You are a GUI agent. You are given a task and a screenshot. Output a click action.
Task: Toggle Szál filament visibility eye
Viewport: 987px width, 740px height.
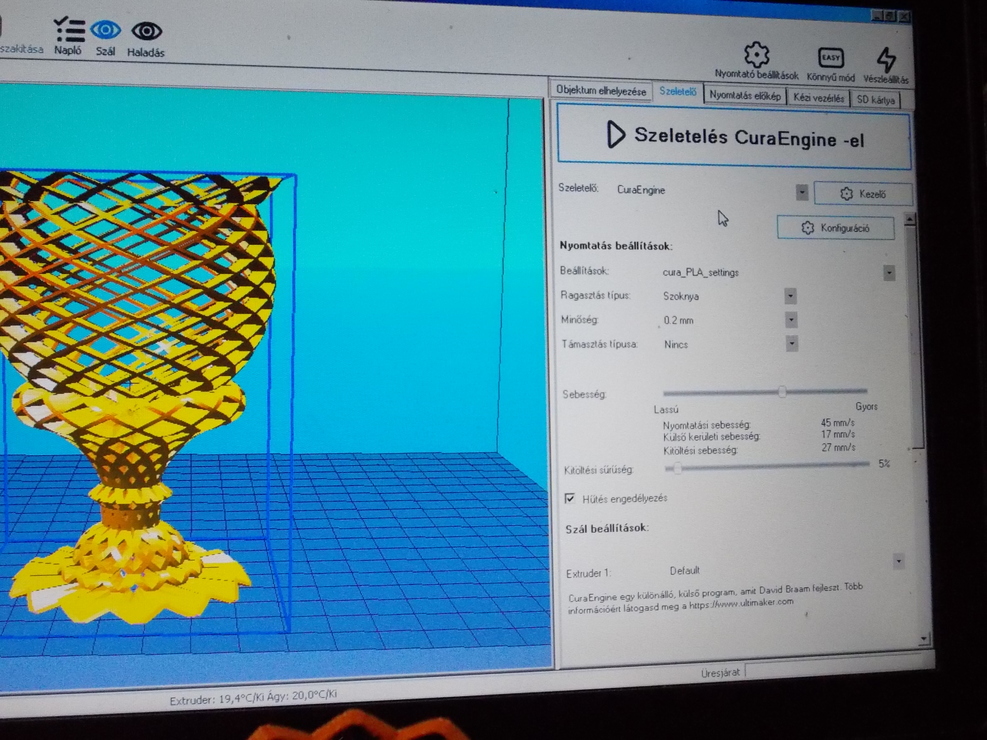click(x=105, y=32)
